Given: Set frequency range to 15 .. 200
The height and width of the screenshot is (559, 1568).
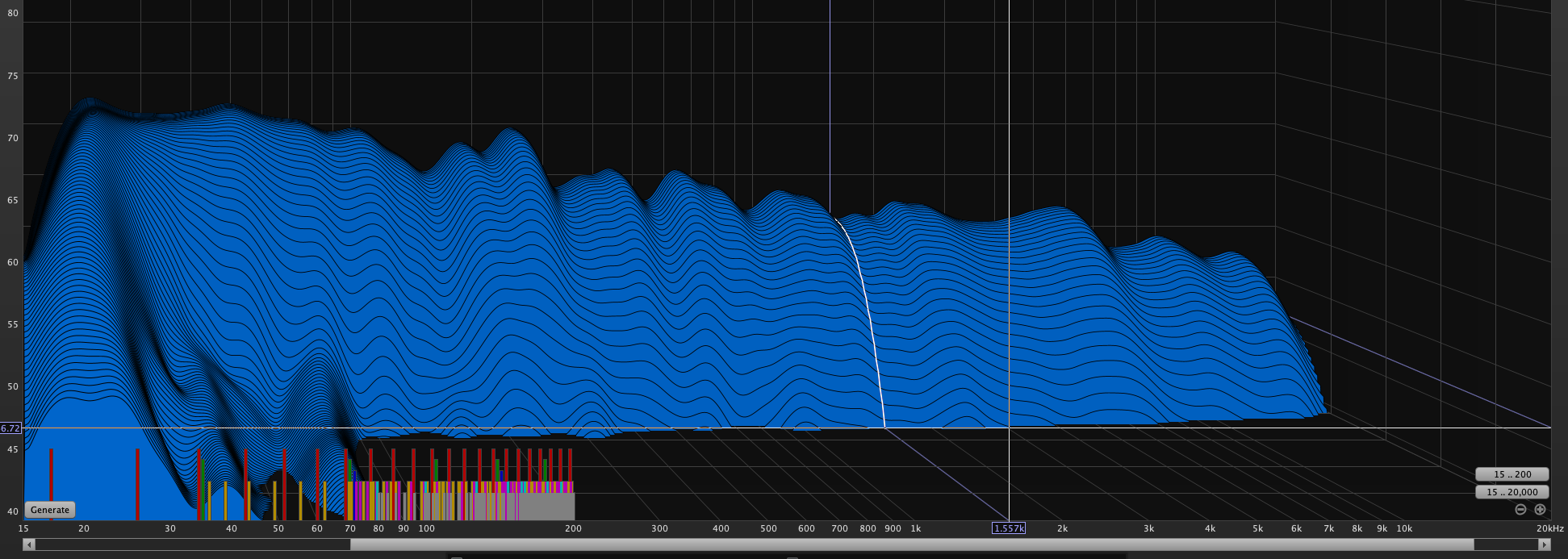Looking at the screenshot, I should 1512,474.
